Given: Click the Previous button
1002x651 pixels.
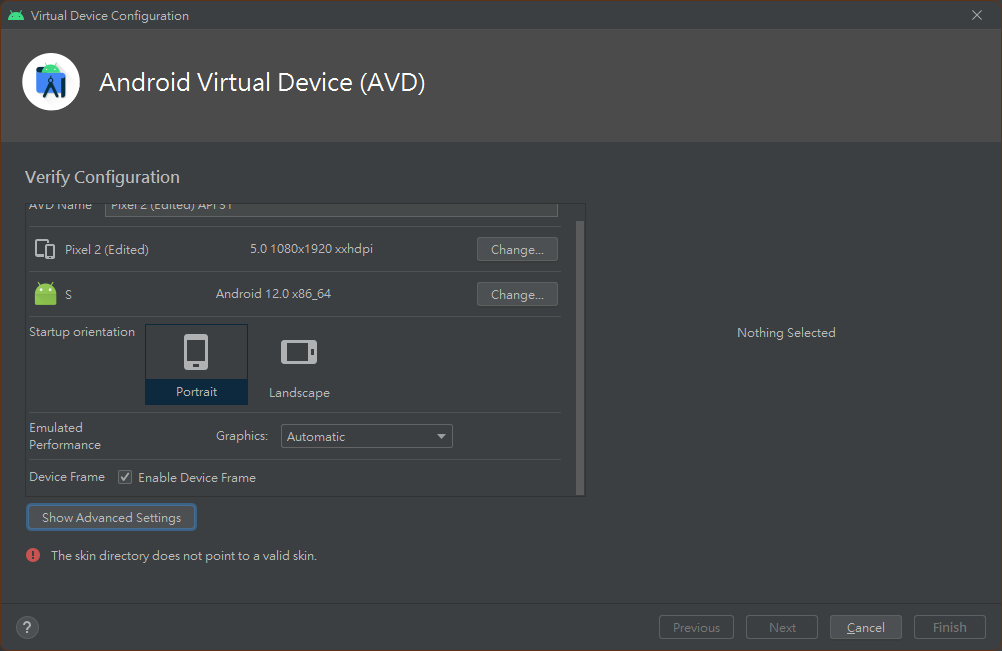Looking at the screenshot, I should coord(696,628).
